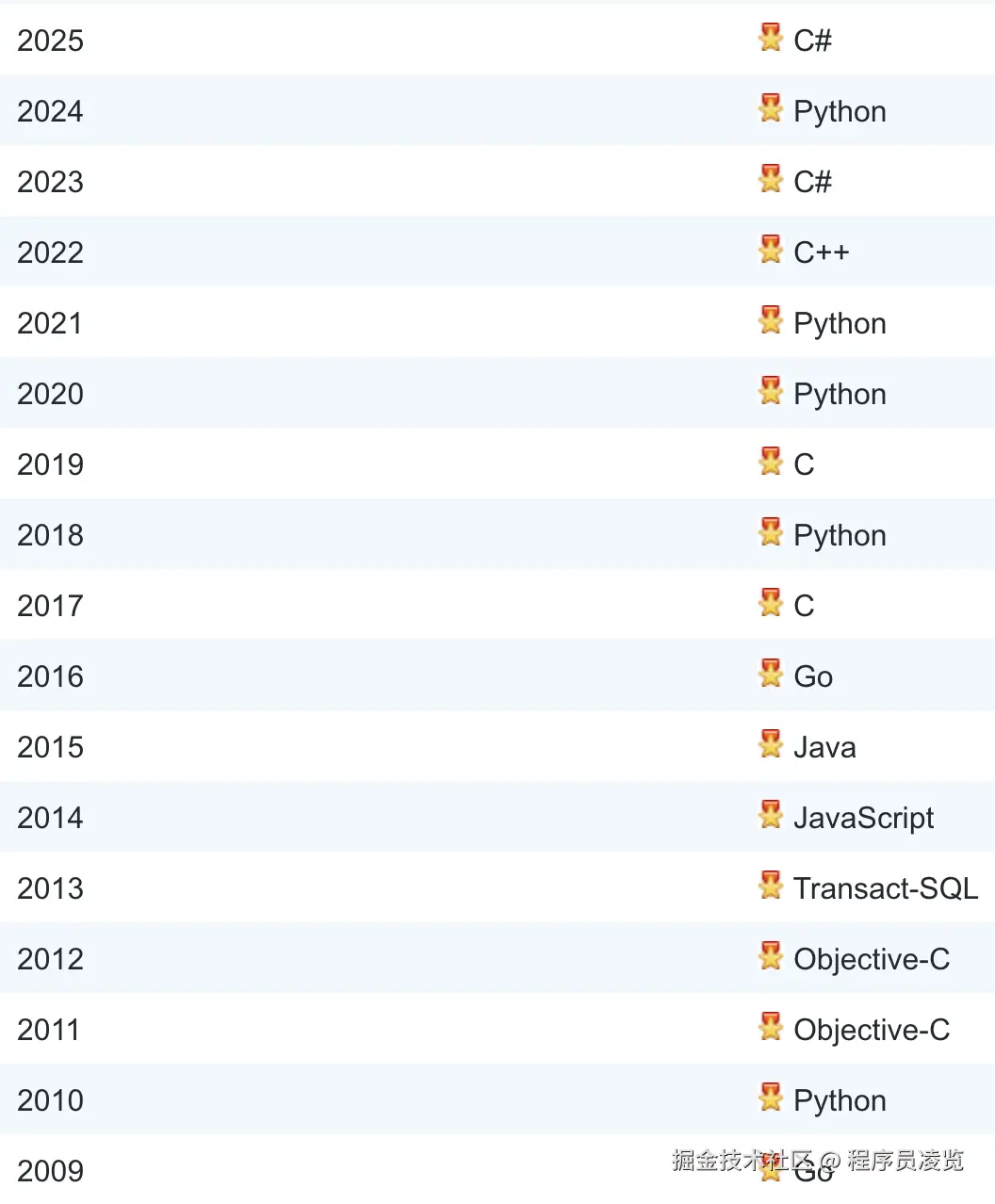Click the year 2013 cell
This screenshot has width=995, height=1204.
pos(51,888)
